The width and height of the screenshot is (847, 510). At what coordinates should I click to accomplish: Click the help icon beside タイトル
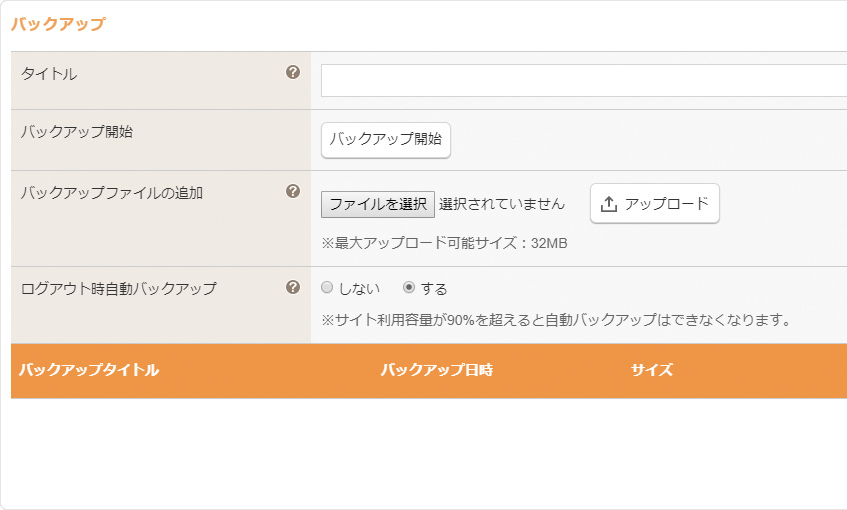tap(293, 72)
